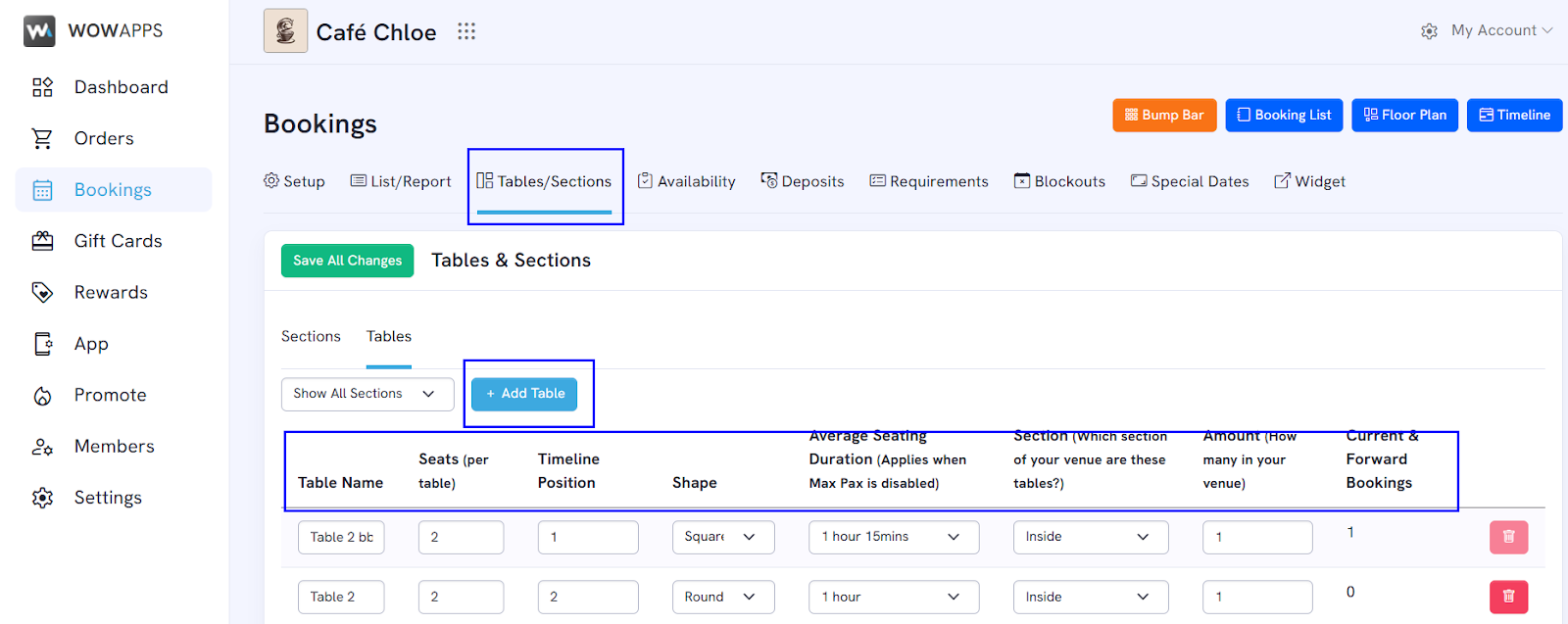This screenshot has width=1568, height=624.
Task: Click the App phone icon
Action: pos(42,344)
